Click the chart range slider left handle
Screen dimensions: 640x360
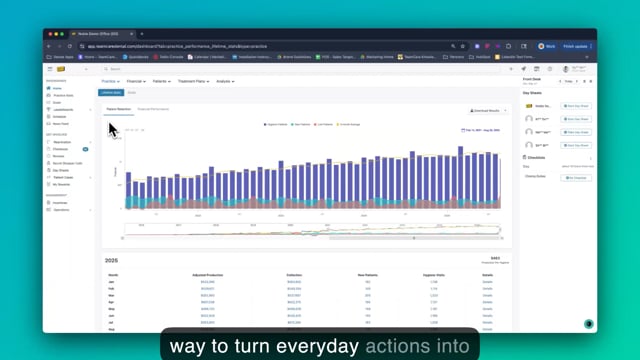click(122, 238)
